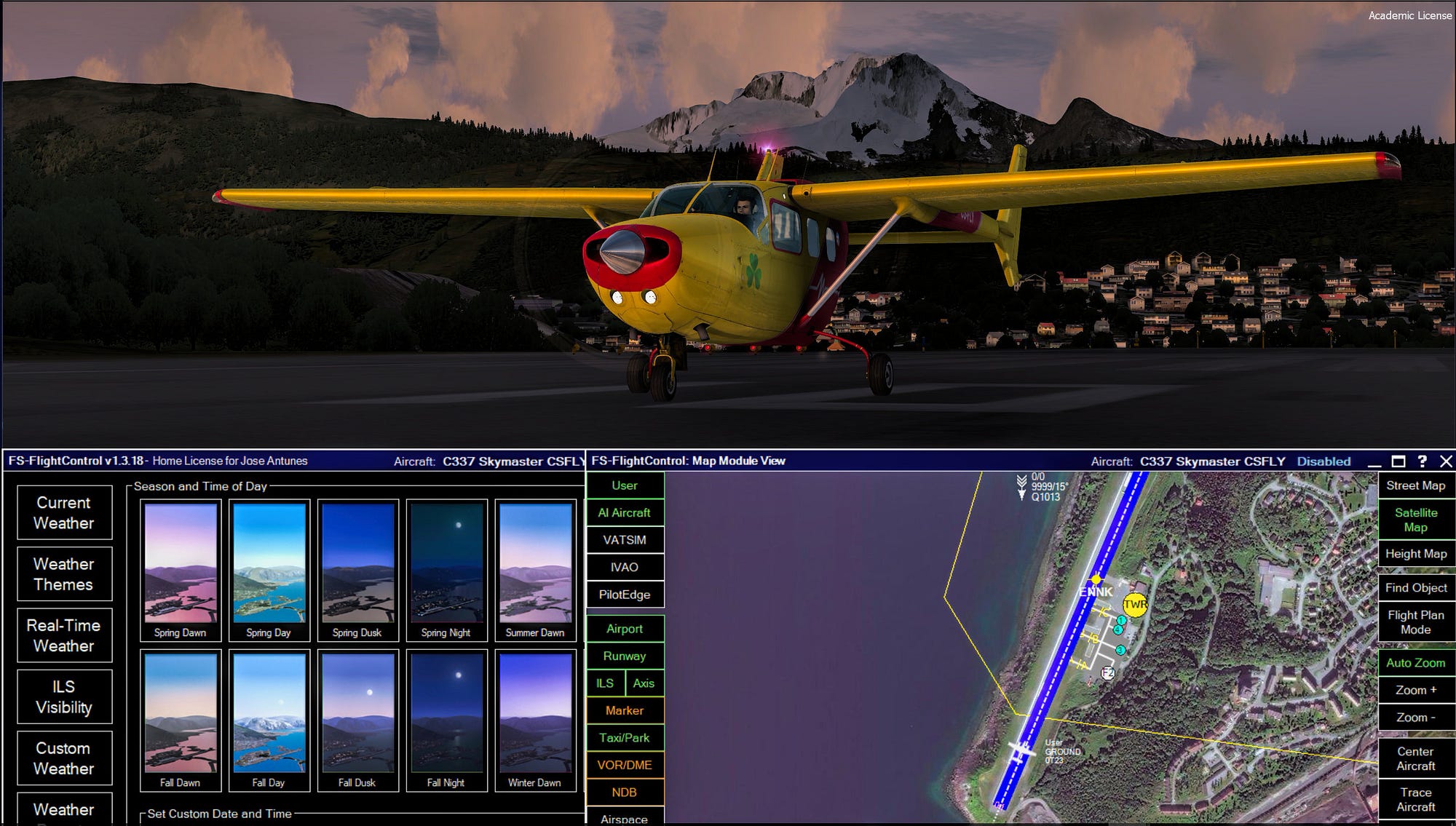Image resolution: width=1456 pixels, height=826 pixels.
Task: Toggle Auto Zoom mode
Action: point(1415,663)
